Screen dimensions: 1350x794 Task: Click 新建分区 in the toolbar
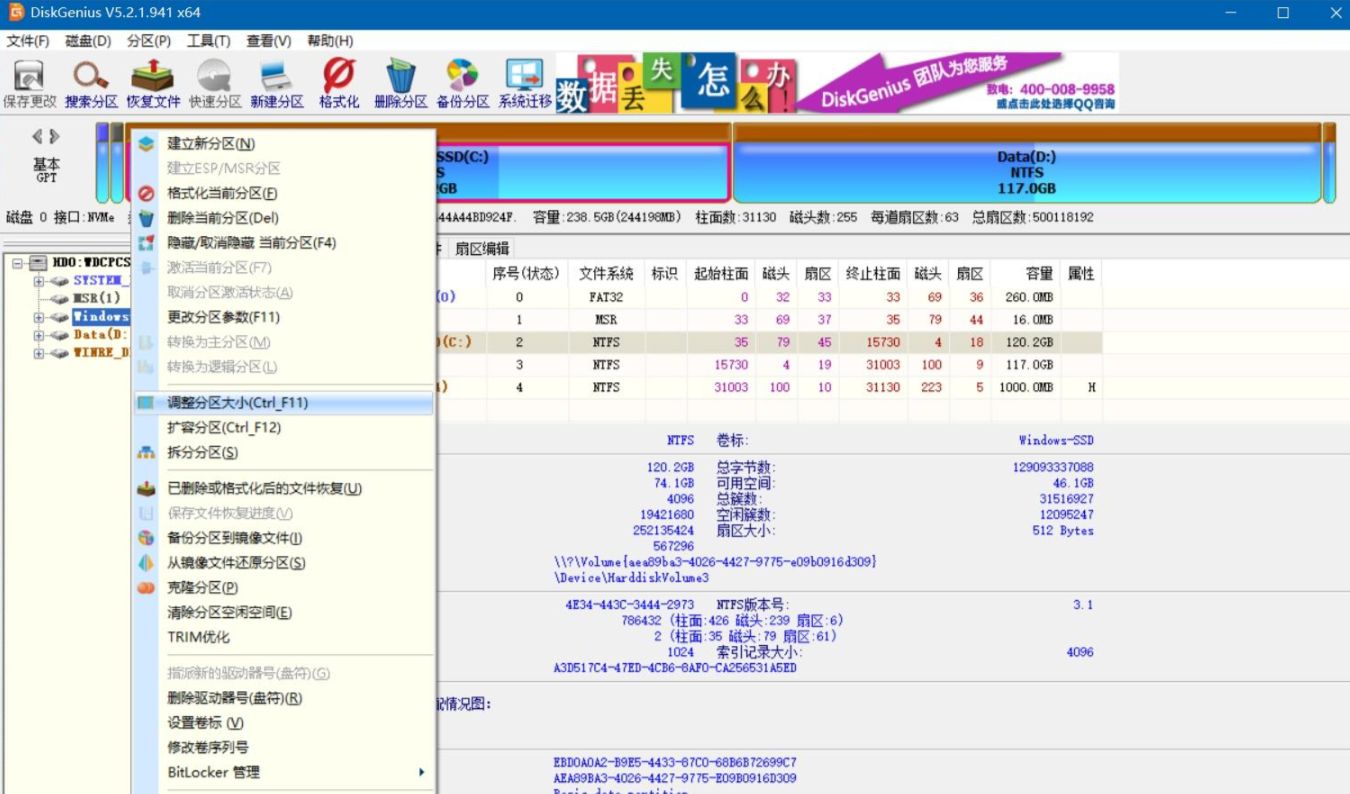(277, 80)
